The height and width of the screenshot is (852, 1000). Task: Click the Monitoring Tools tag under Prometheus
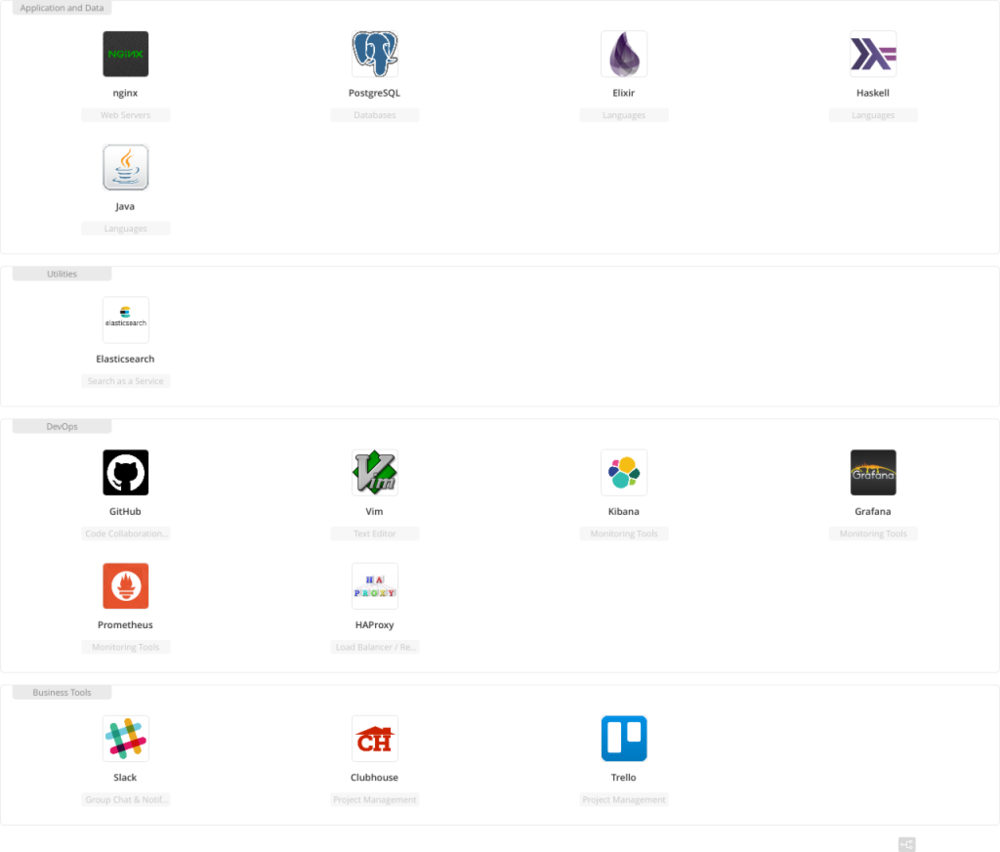(126, 647)
